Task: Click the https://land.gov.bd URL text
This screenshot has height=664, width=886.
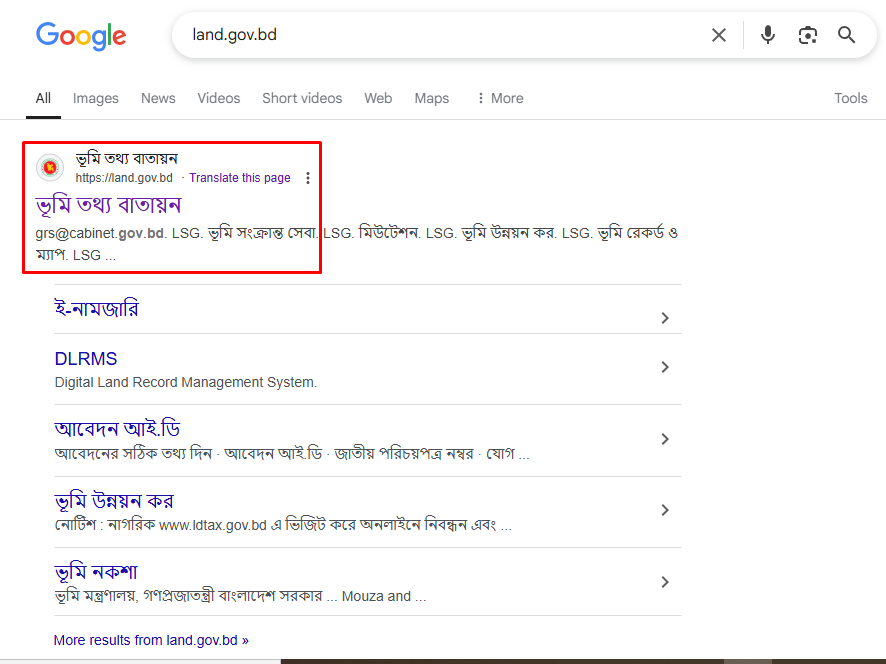Action: tap(124, 178)
